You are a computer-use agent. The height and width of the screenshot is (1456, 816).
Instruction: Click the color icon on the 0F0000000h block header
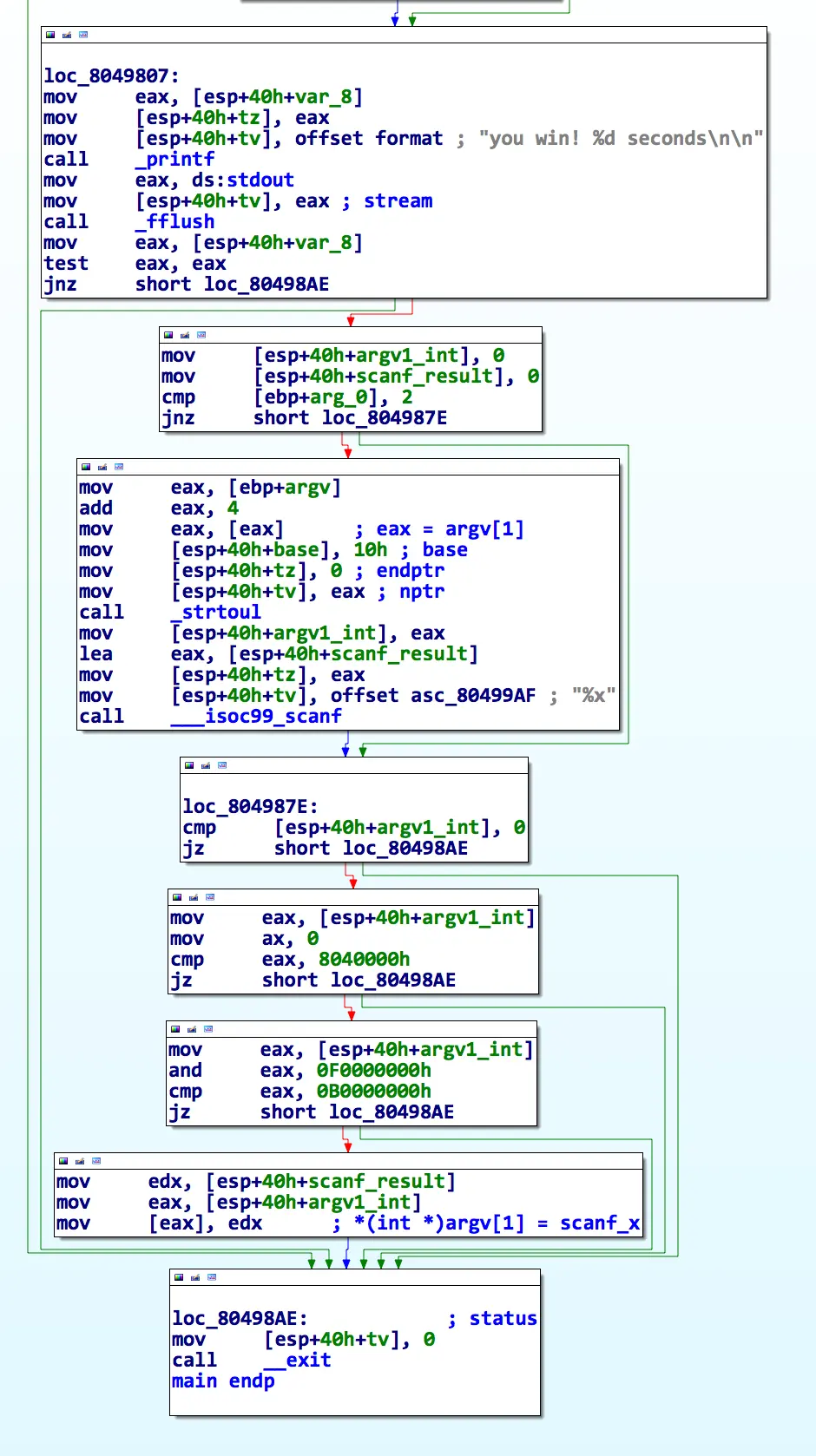[x=175, y=1029]
